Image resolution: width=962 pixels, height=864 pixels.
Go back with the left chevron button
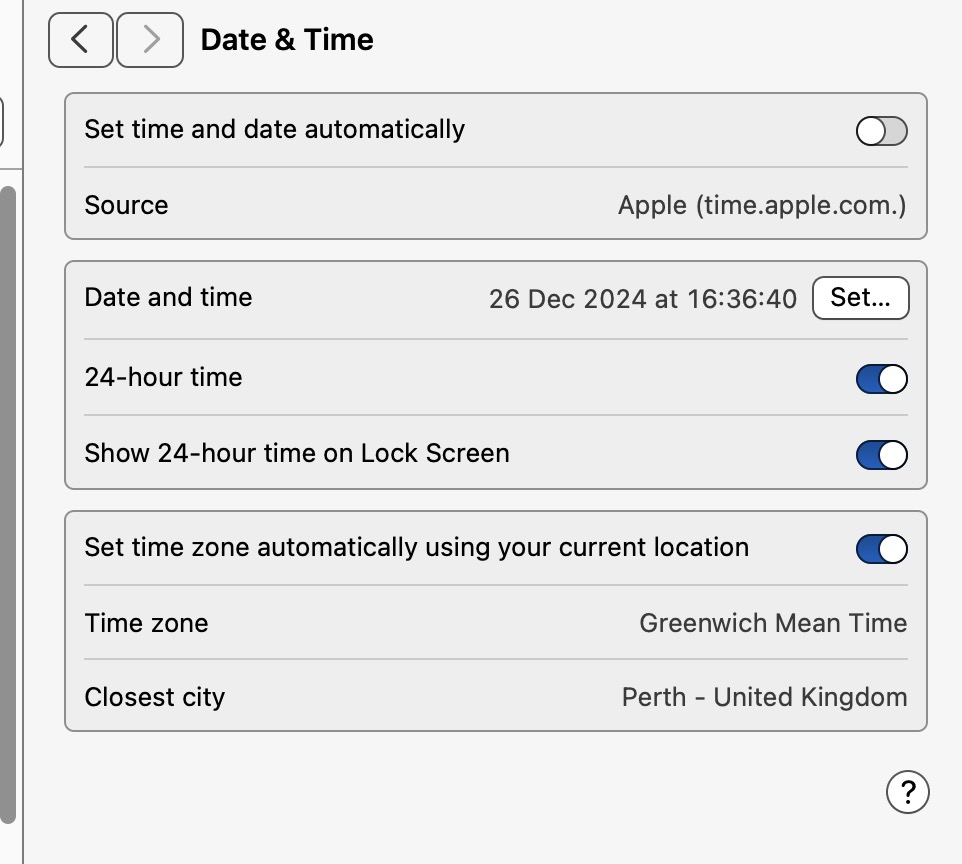pos(80,40)
